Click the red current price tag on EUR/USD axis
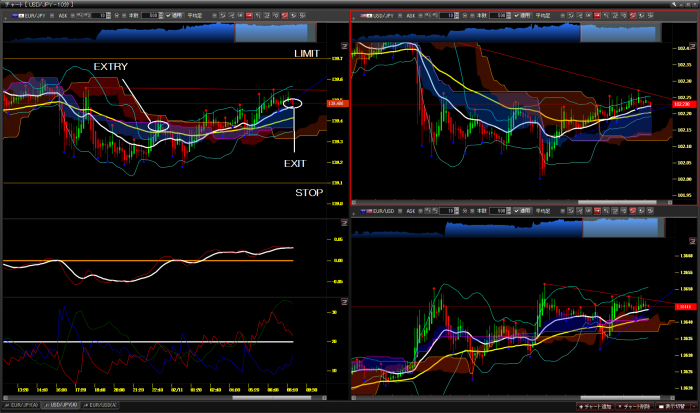 click(684, 307)
